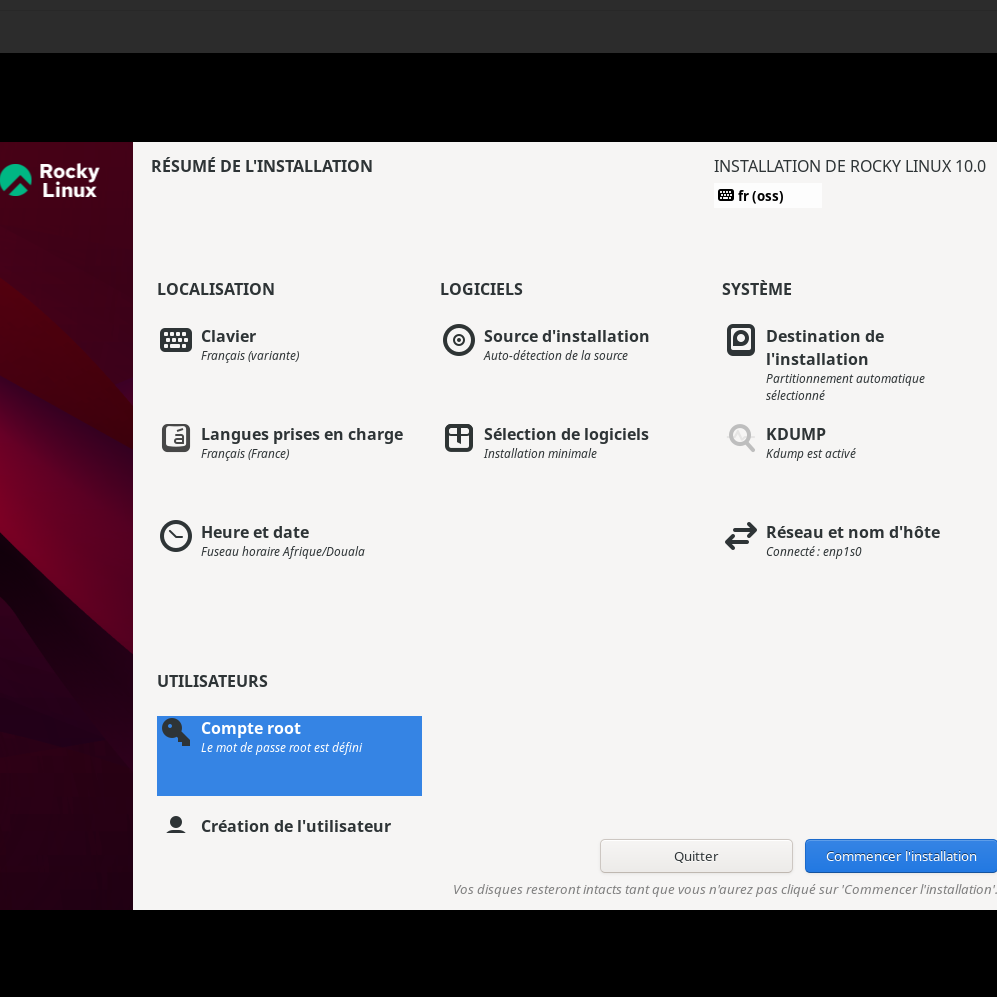The image size is (997, 997).
Task: Click Commencer l'installation
Action: pos(901,856)
